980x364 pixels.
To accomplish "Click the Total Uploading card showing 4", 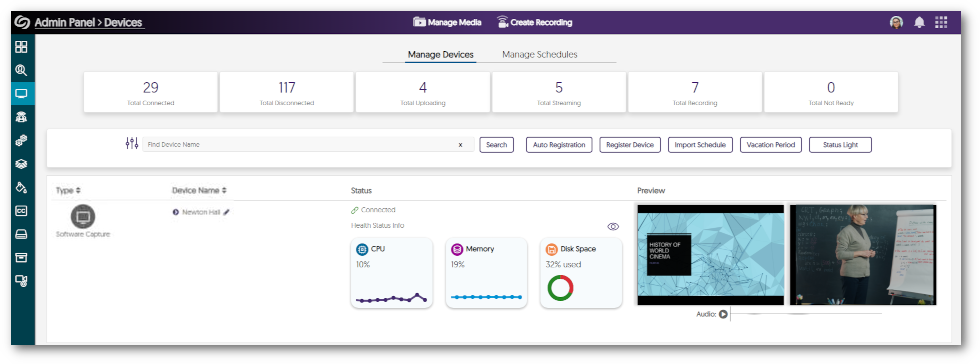I will [422, 92].
